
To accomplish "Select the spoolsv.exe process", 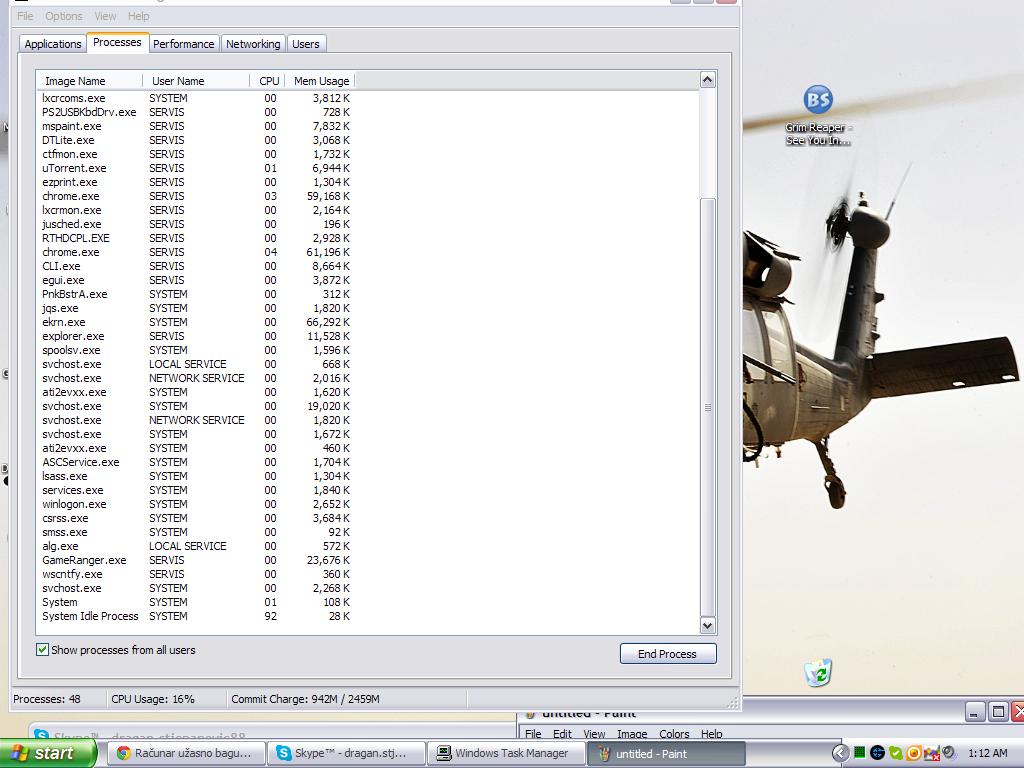I will pyautogui.click(x=196, y=350).
